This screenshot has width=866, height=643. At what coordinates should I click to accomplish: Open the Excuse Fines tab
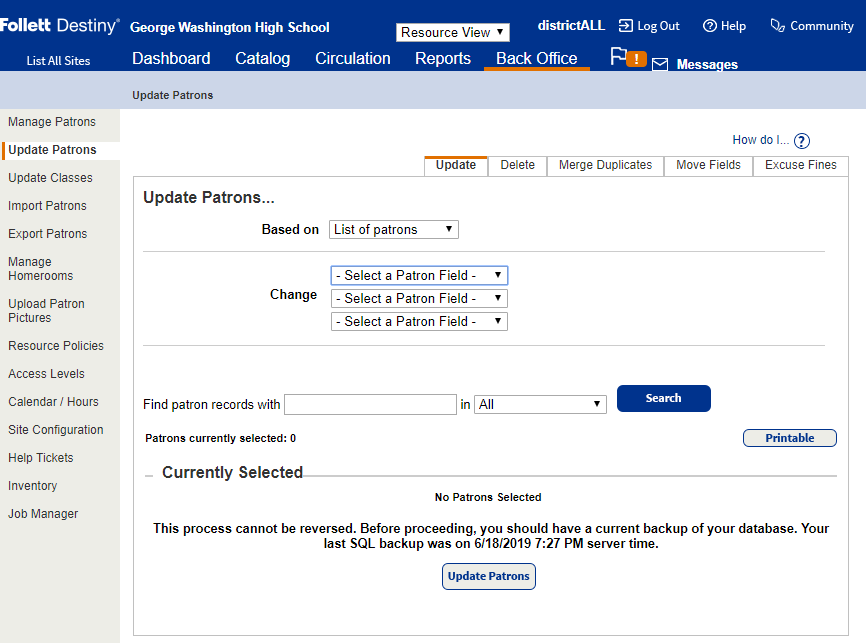click(x=800, y=165)
